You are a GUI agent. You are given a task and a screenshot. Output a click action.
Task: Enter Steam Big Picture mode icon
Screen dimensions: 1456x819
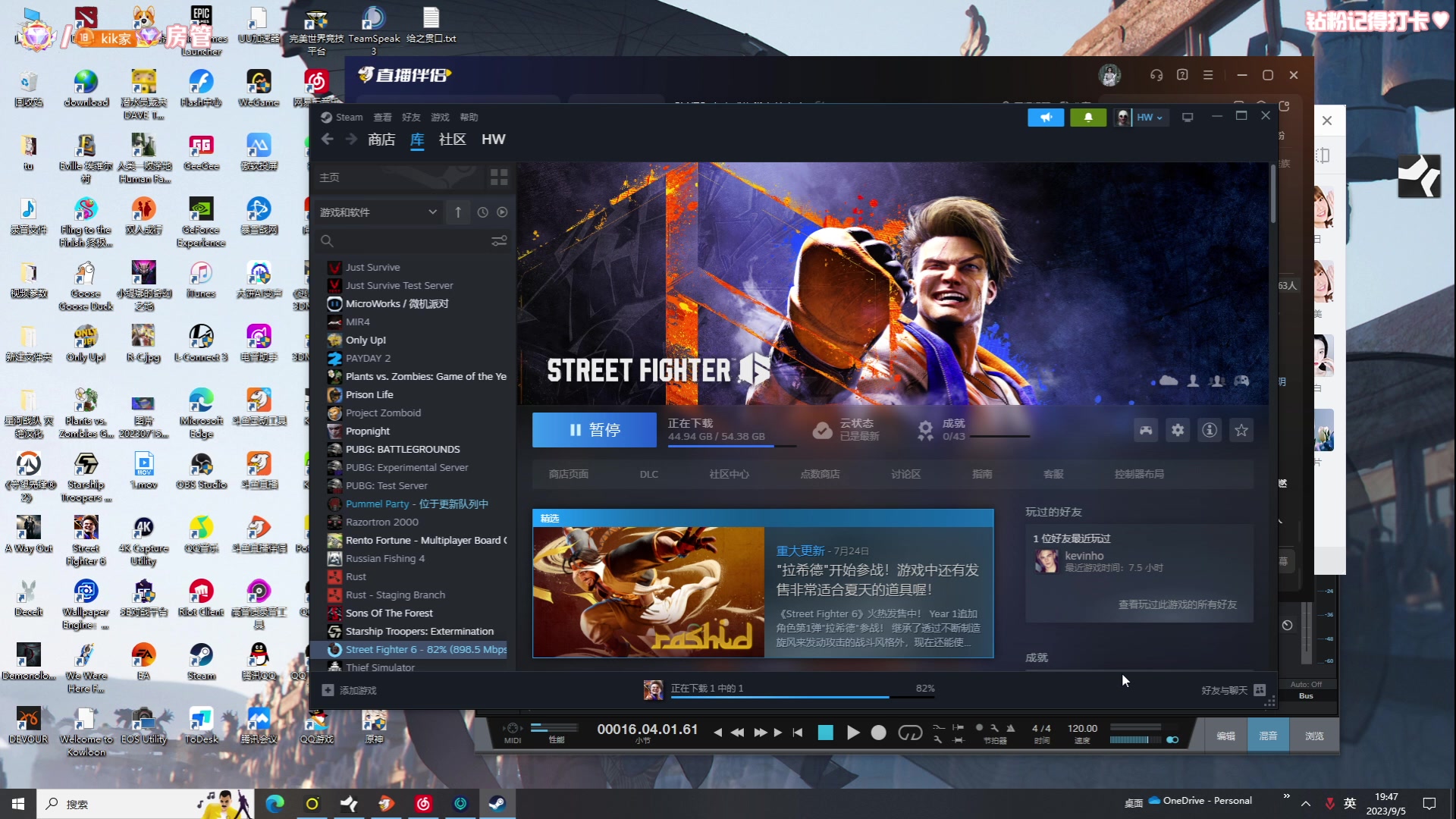1188,118
